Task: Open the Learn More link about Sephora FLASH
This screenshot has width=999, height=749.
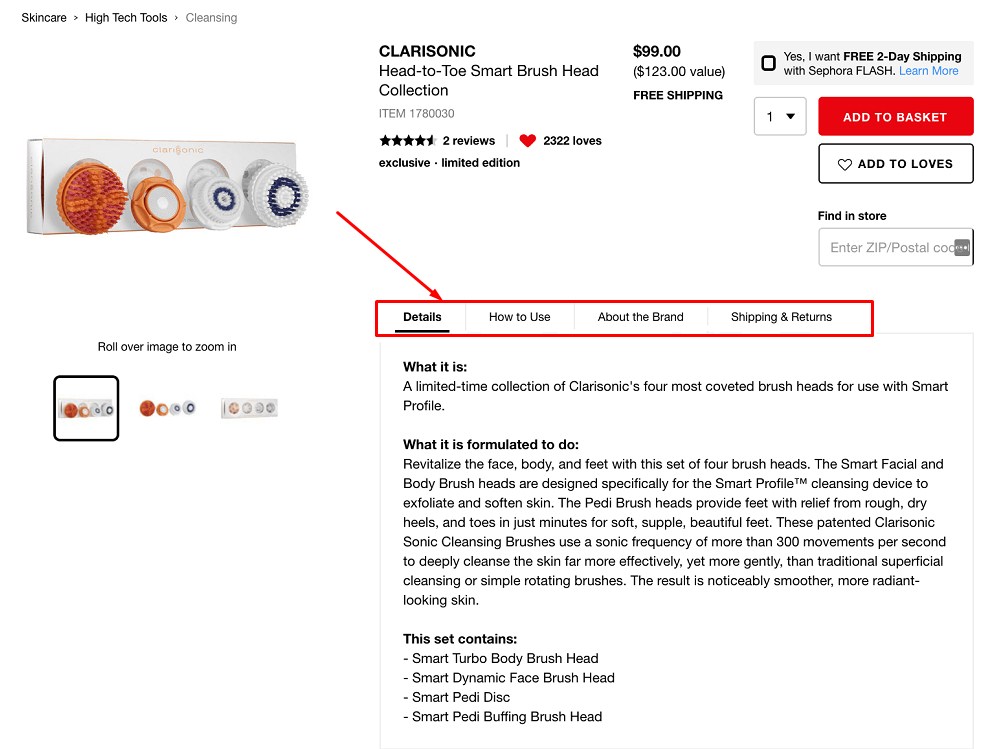Action: tap(928, 70)
